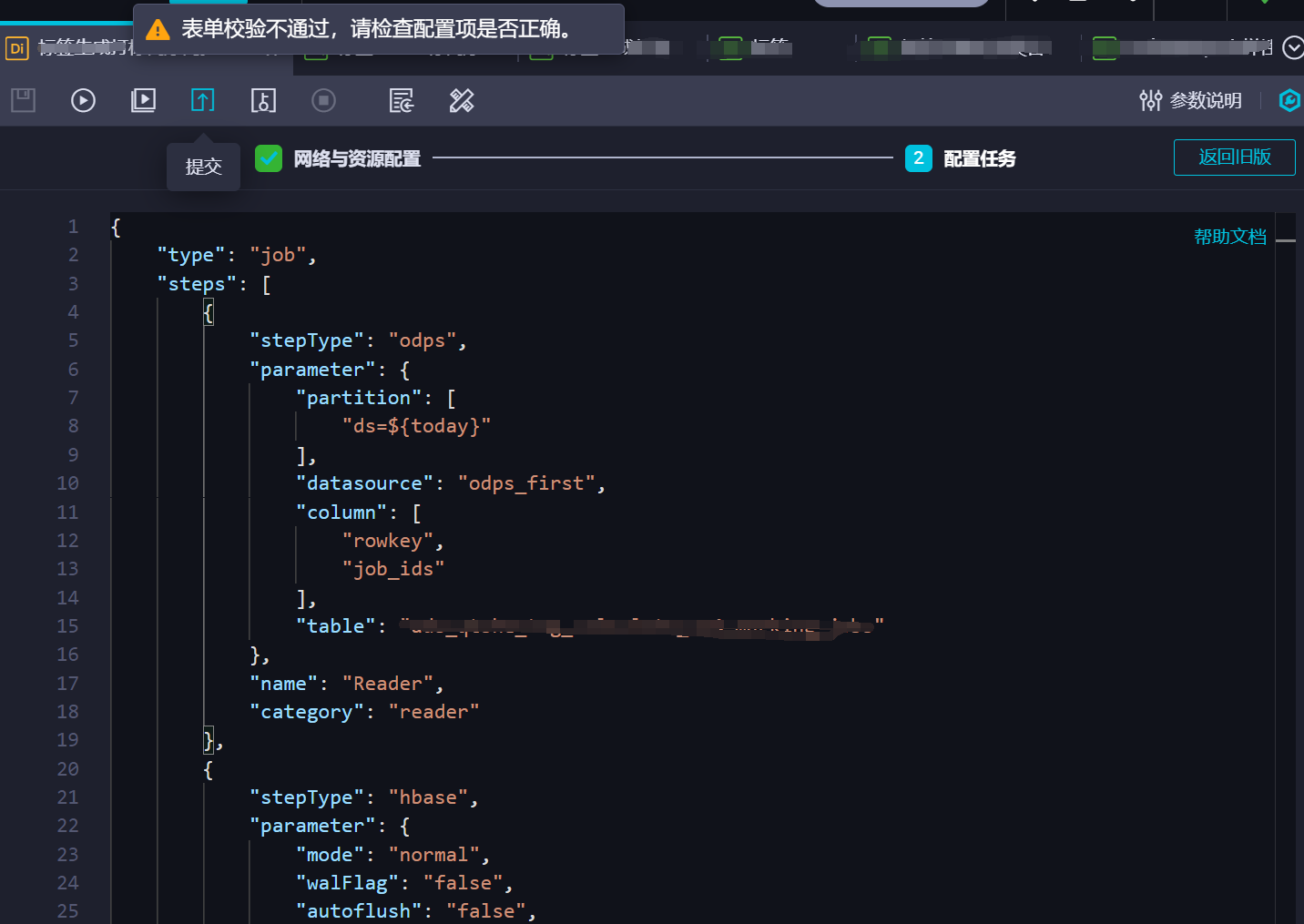Screen dimensions: 1304x924
Task: Click the "rowkey" column entry
Action: click(392, 541)
